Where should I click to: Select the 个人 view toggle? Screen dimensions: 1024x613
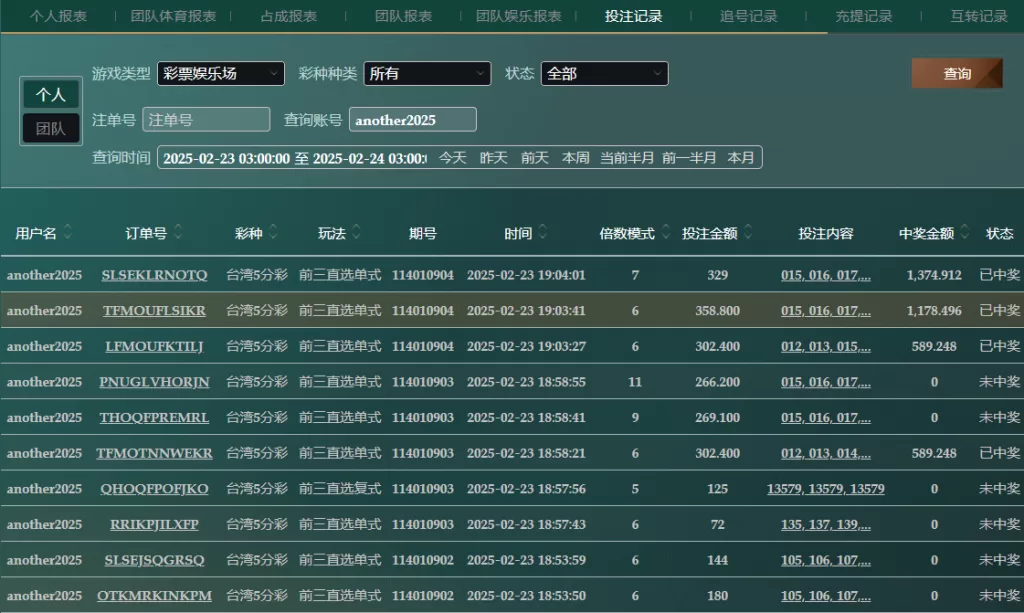tap(51, 95)
